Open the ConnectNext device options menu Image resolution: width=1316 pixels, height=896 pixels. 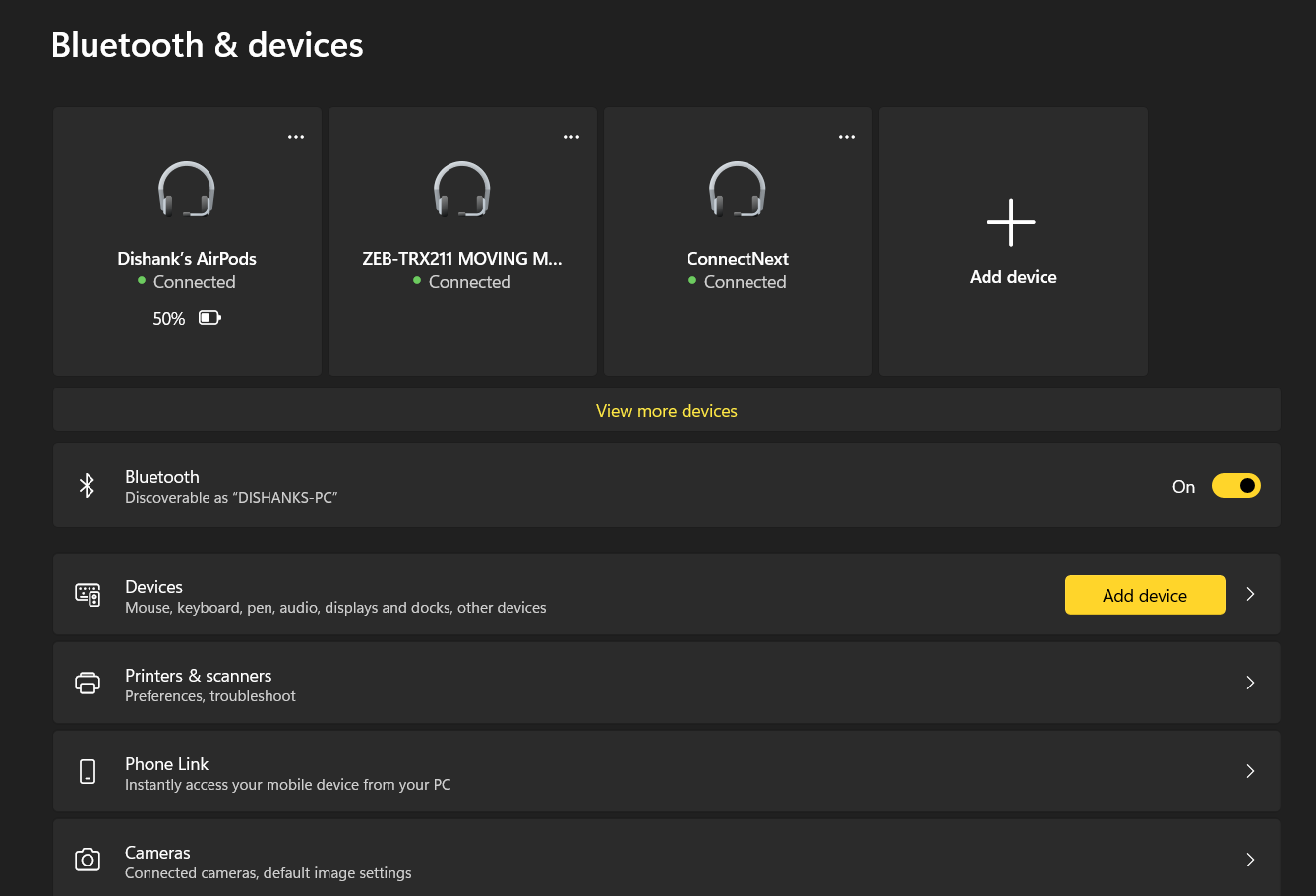point(847,136)
